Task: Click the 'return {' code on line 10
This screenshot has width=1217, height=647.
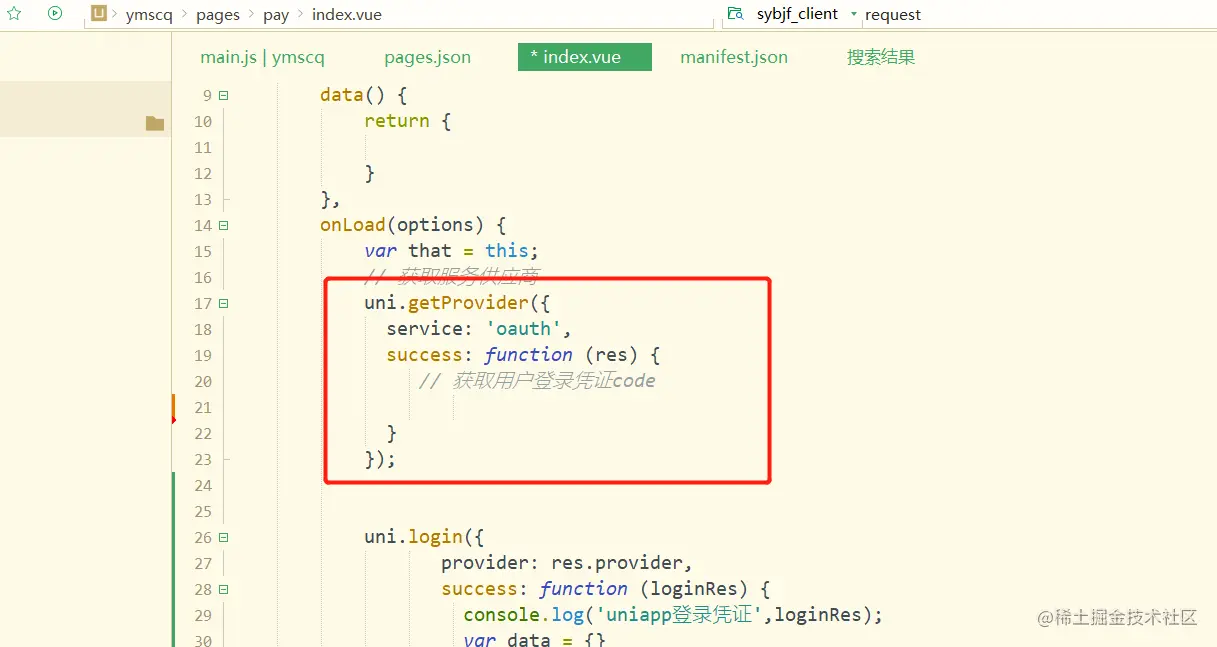Action: click(x=408, y=121)
